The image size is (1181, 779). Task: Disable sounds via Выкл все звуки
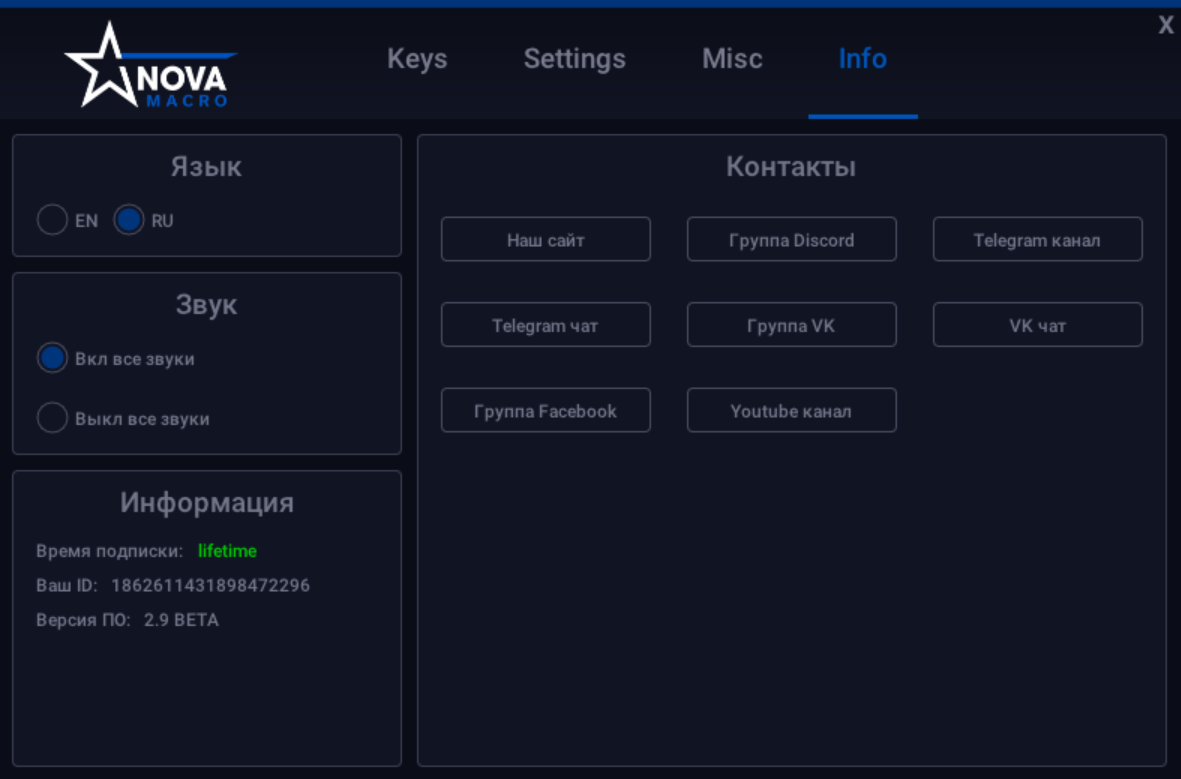52,418
